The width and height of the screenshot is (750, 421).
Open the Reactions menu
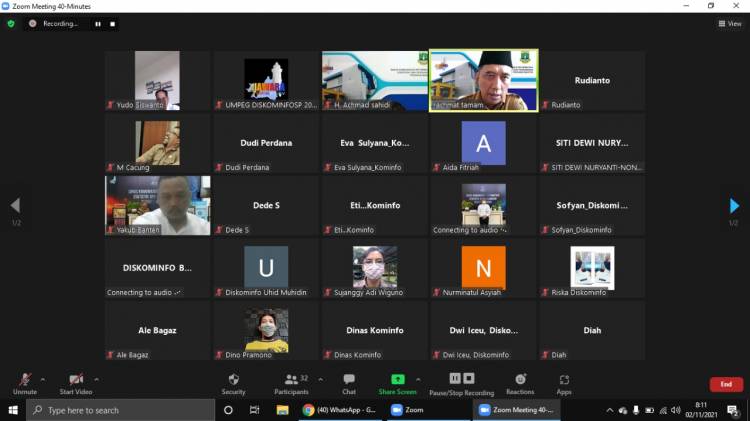(x=520, y=383)
